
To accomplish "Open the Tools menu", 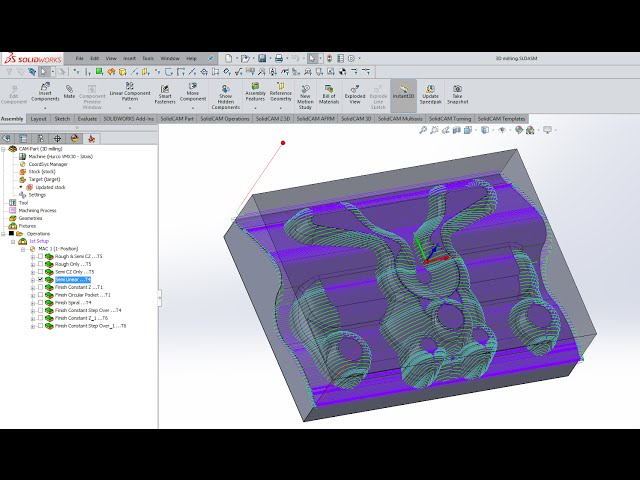I will [148, 58].
